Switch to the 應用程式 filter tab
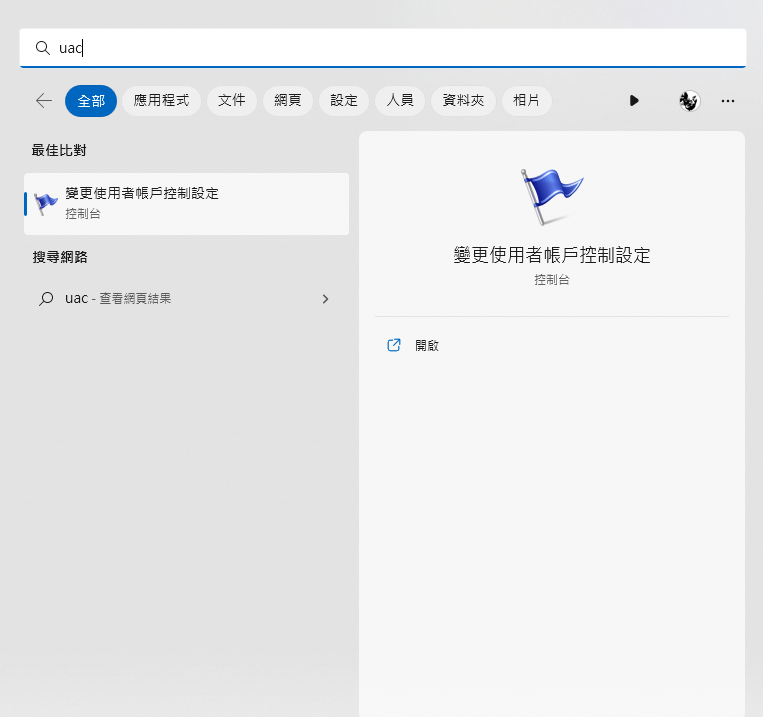763x717 pixels. click(162, 101)
